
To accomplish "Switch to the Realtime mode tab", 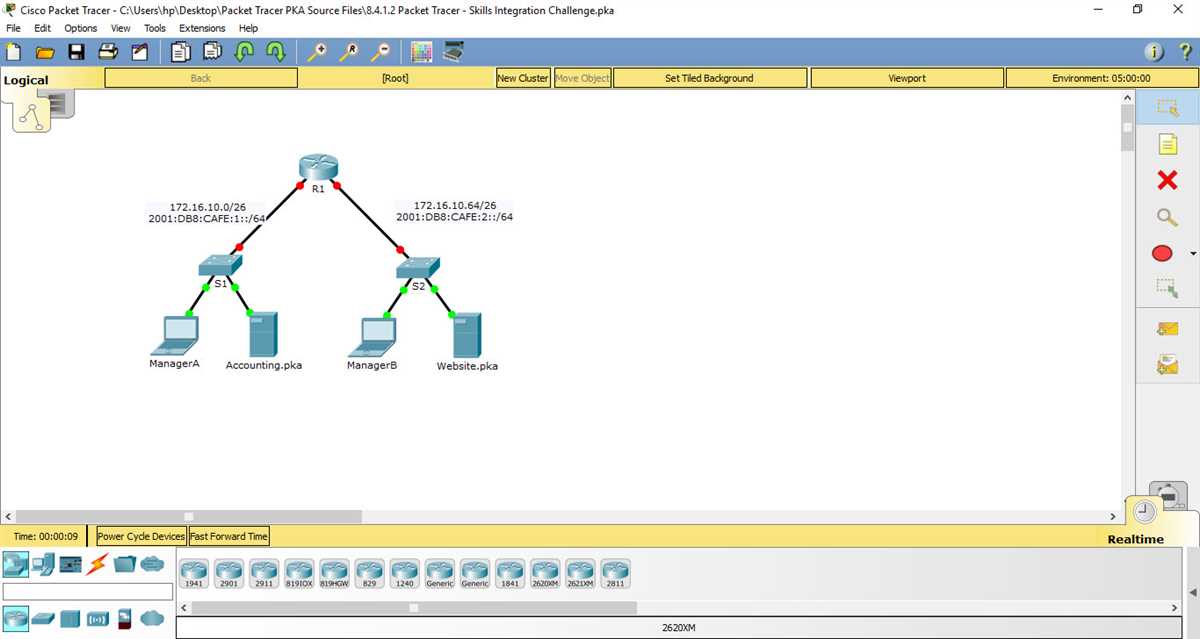I will 1135,539.
